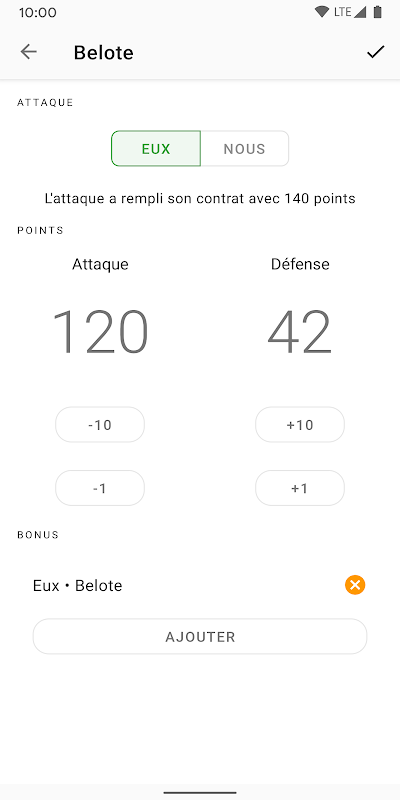Tap the LTE network label
This screenshot has height=800, width=400.
click(x=342, y=12)
